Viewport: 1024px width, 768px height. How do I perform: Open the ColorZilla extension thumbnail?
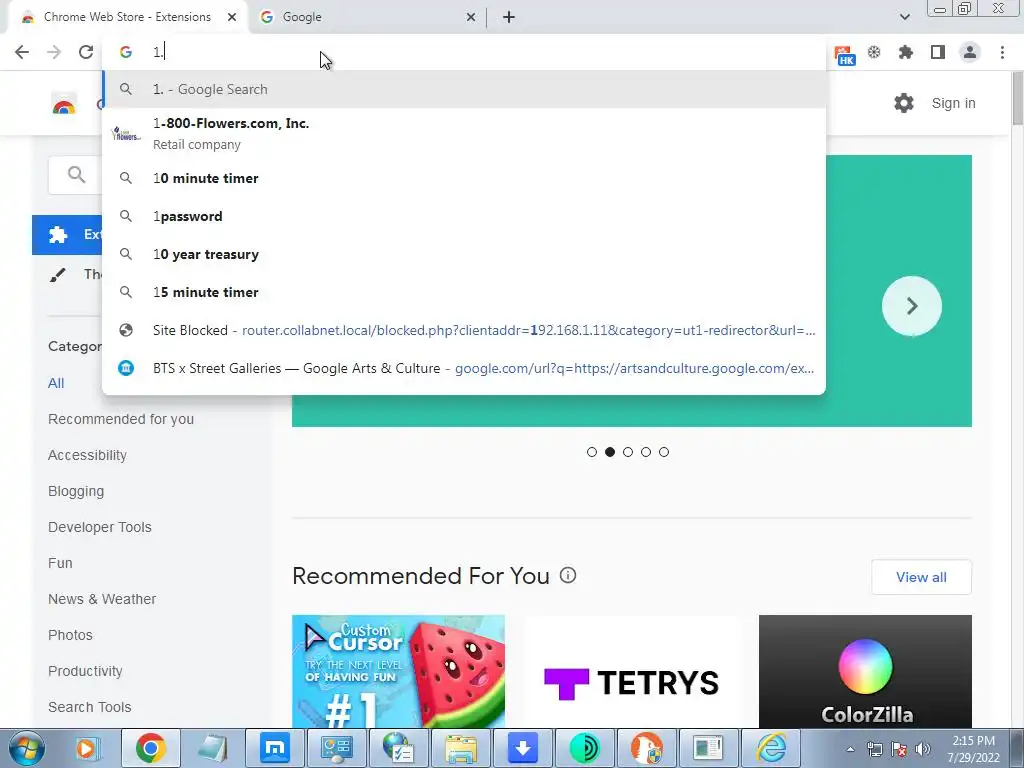coord(865,671)
